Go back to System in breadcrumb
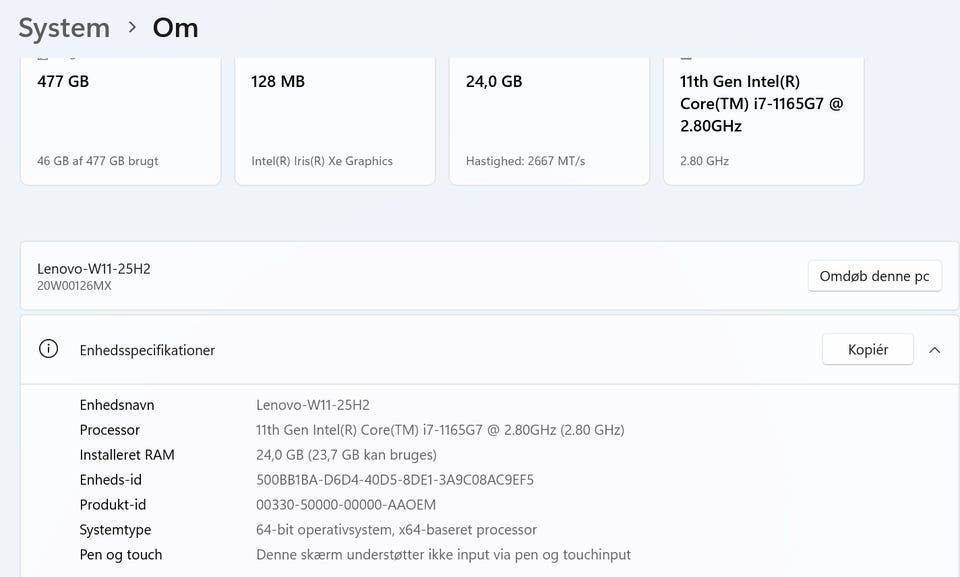Image resolution: width=960 pixels, height=577 pixels. point(64,28)
